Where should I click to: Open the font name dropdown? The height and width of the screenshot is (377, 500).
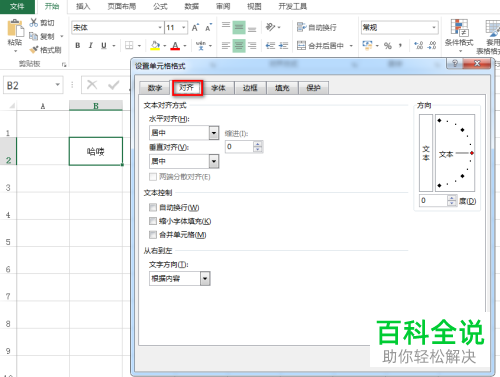point(160,28)
